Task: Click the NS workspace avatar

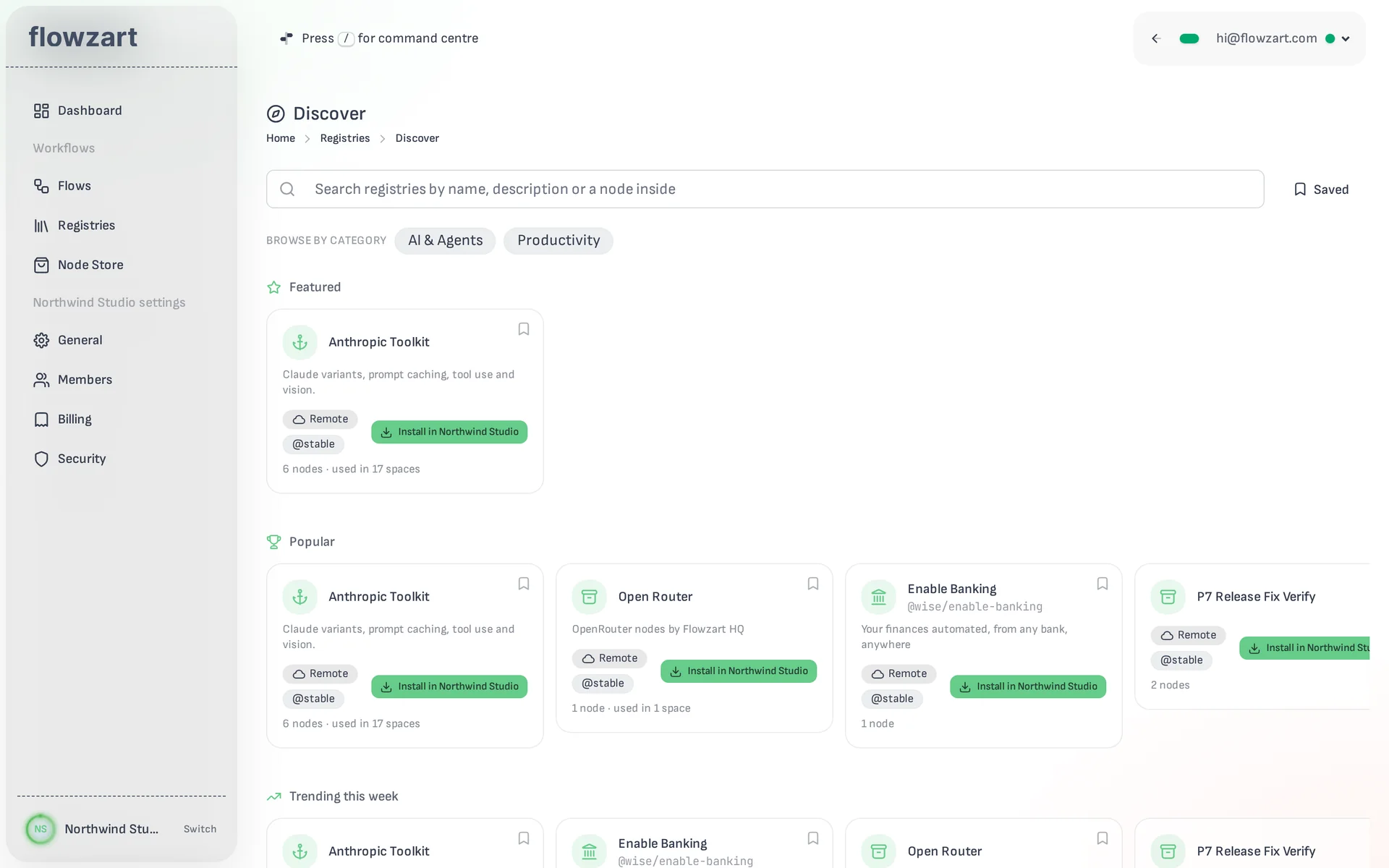Action: [x=41, y=829]
